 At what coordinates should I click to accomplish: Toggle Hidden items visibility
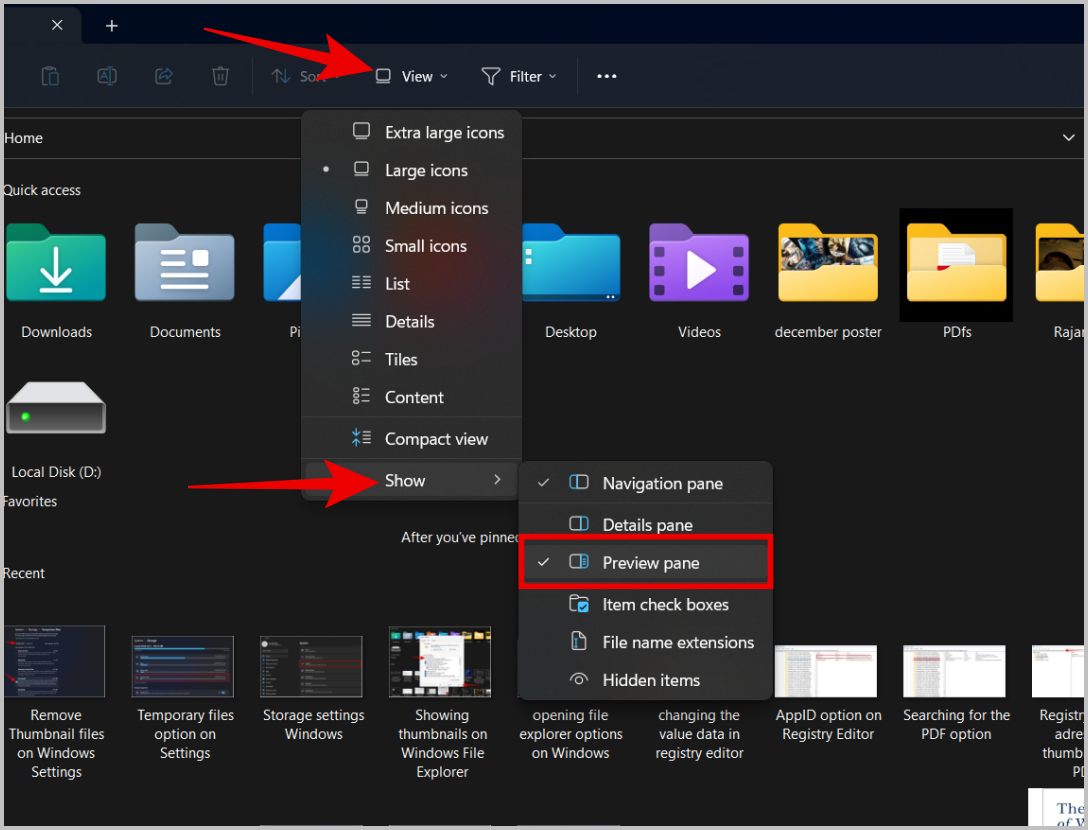pos(652,680)
